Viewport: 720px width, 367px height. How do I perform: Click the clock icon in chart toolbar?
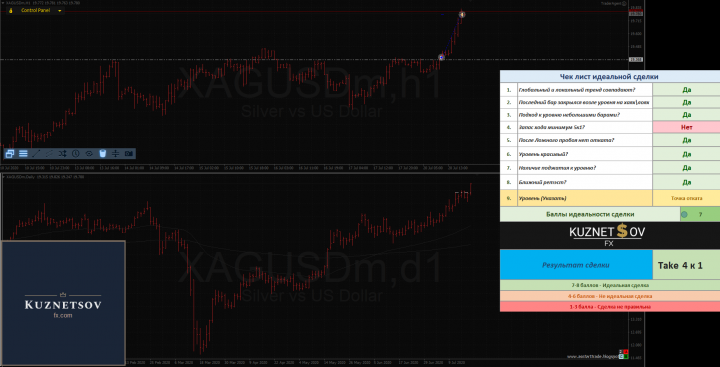tap(76, 153)
